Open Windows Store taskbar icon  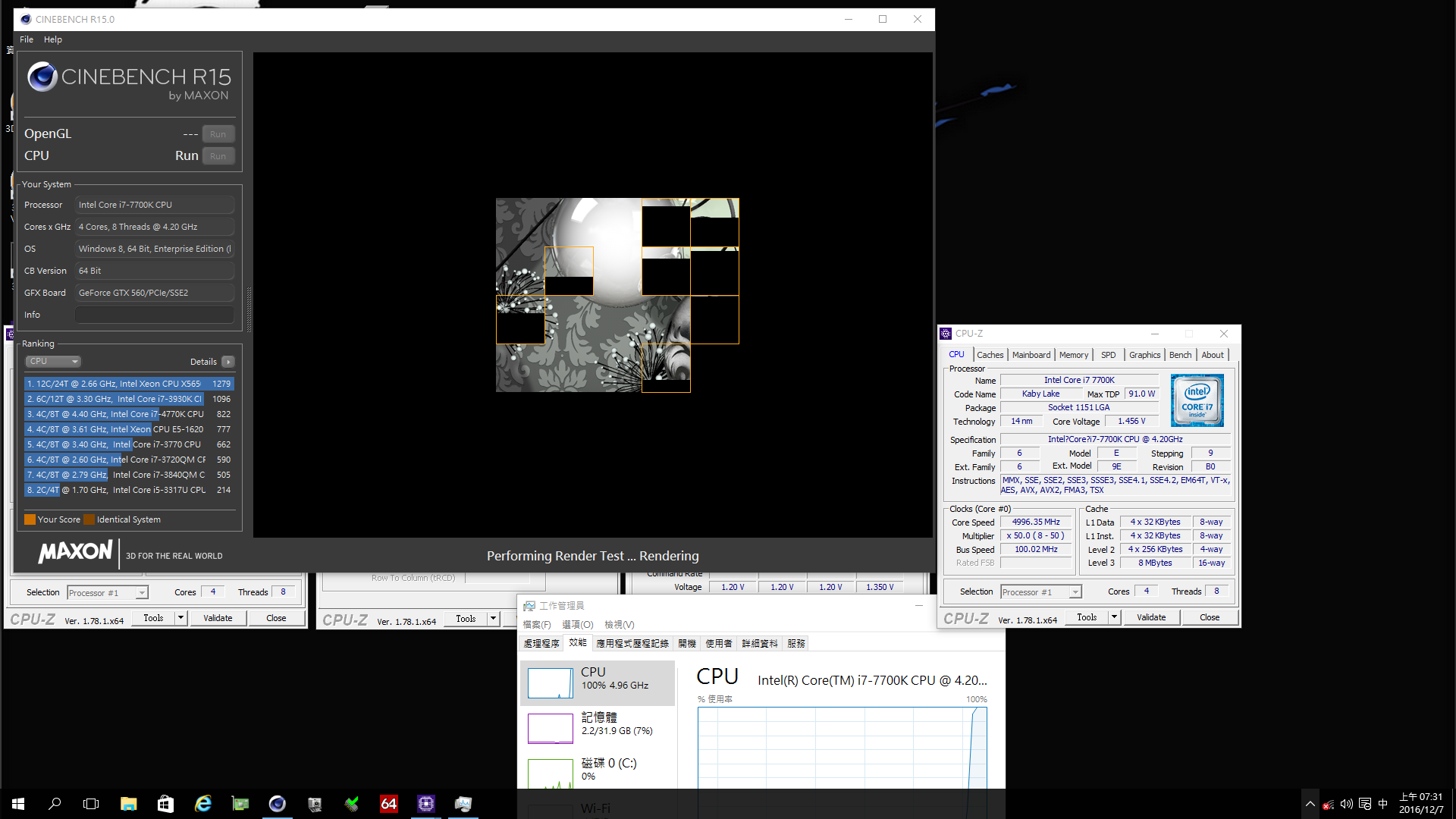point(165,804)
